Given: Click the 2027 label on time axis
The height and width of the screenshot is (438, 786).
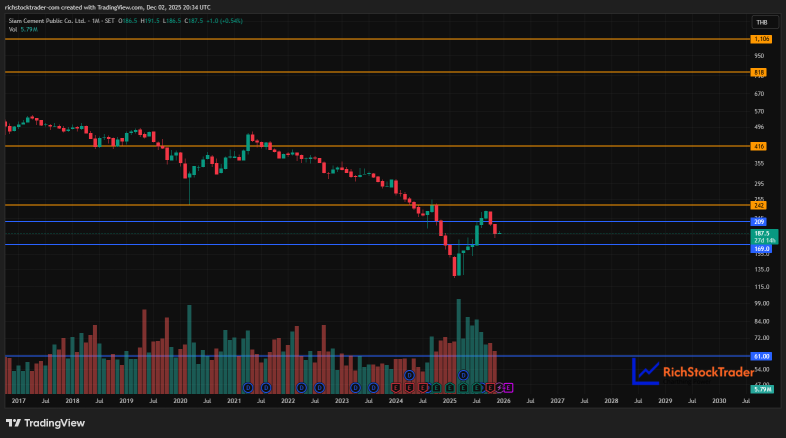Looking at the screenshot, I should [x=557, y=401].
